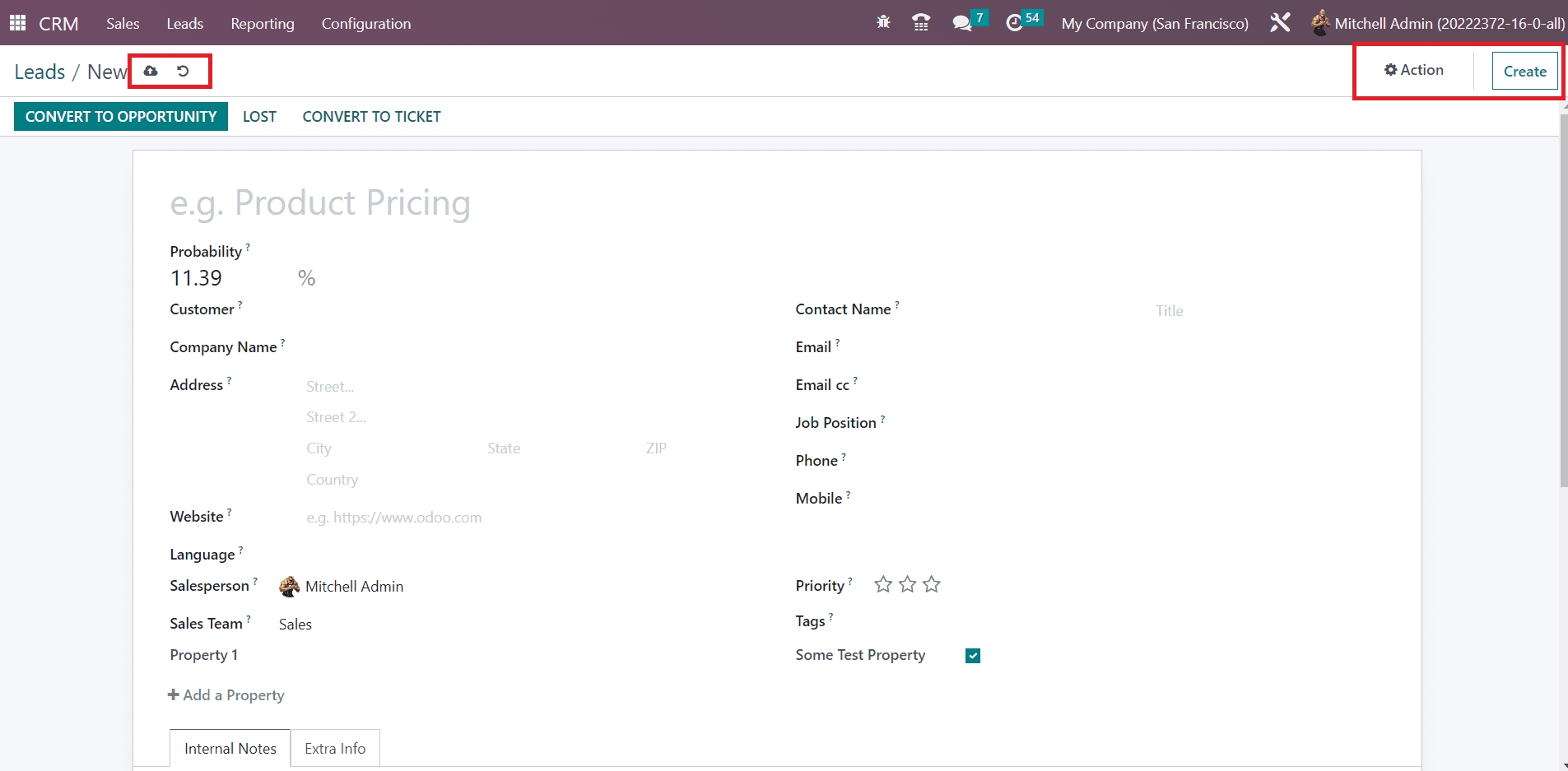1568x771 pixels.
Task: Click the discard changes undo icon
Action: pyautogui.click(x=183, y=72)
